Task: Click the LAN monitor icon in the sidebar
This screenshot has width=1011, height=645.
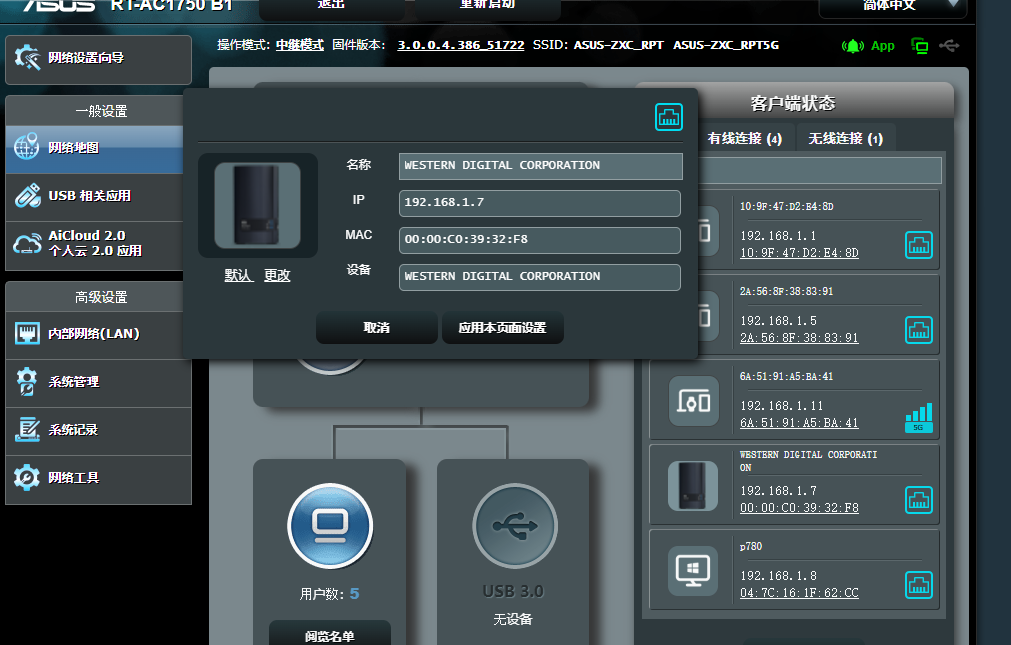Action: tap(27, 333)
